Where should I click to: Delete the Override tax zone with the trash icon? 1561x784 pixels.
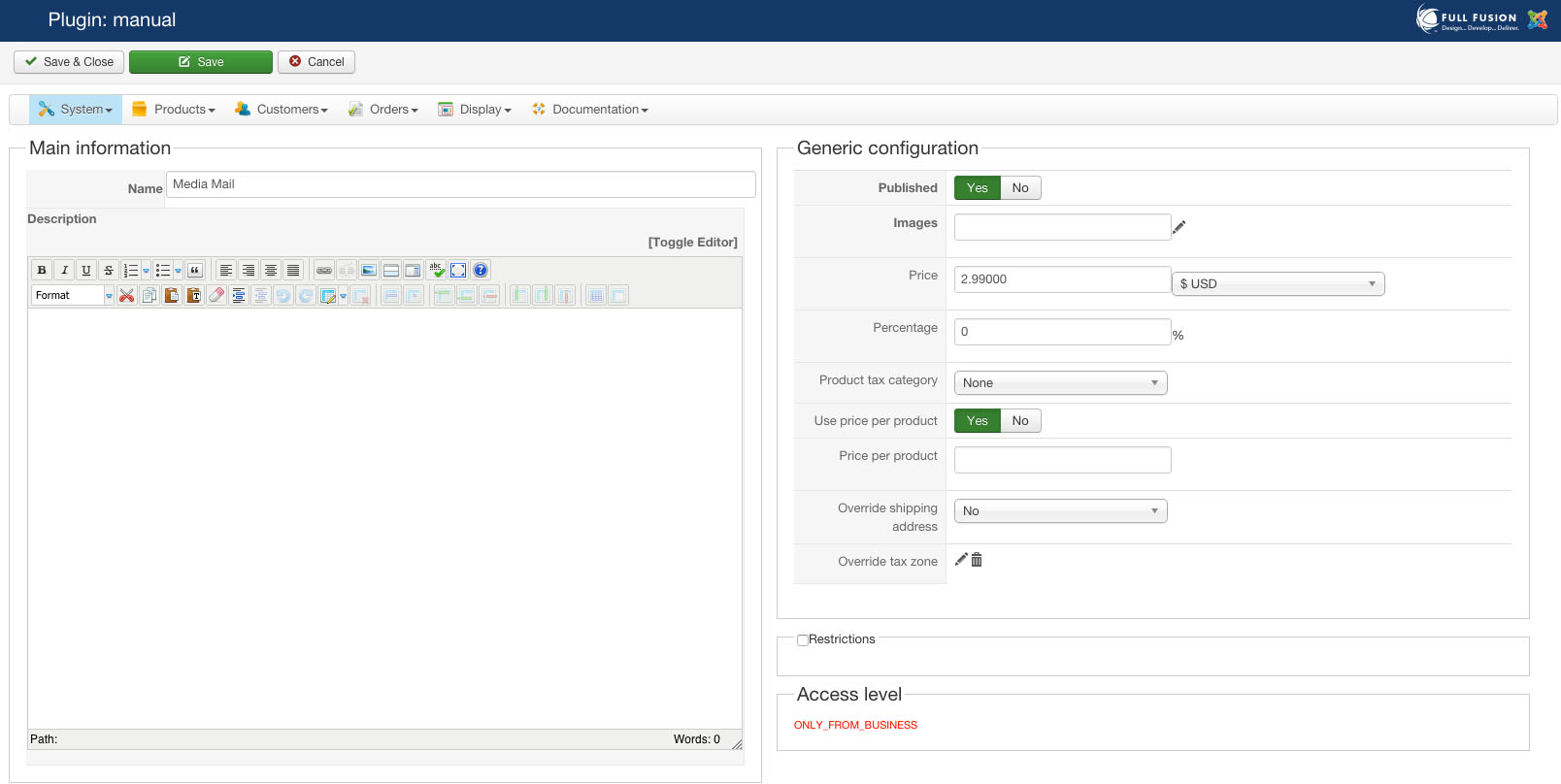(977, 560)
